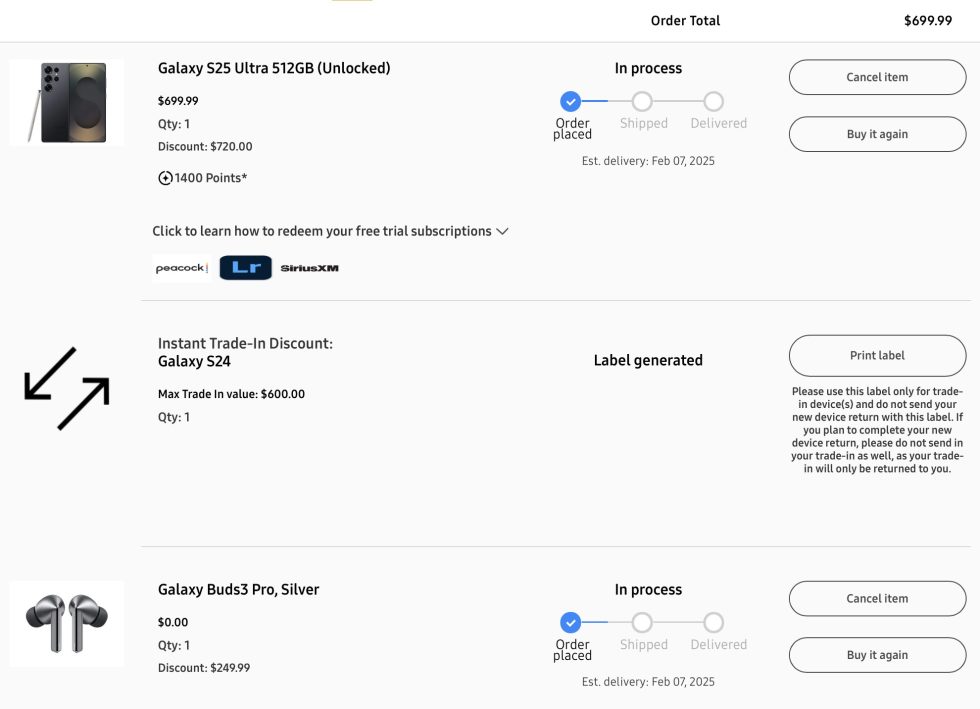The height and width of the screenshot is (709, 980).
Task: Click the Shipped status circle for Galaxy Buds3
Action: tap(643, 622)
